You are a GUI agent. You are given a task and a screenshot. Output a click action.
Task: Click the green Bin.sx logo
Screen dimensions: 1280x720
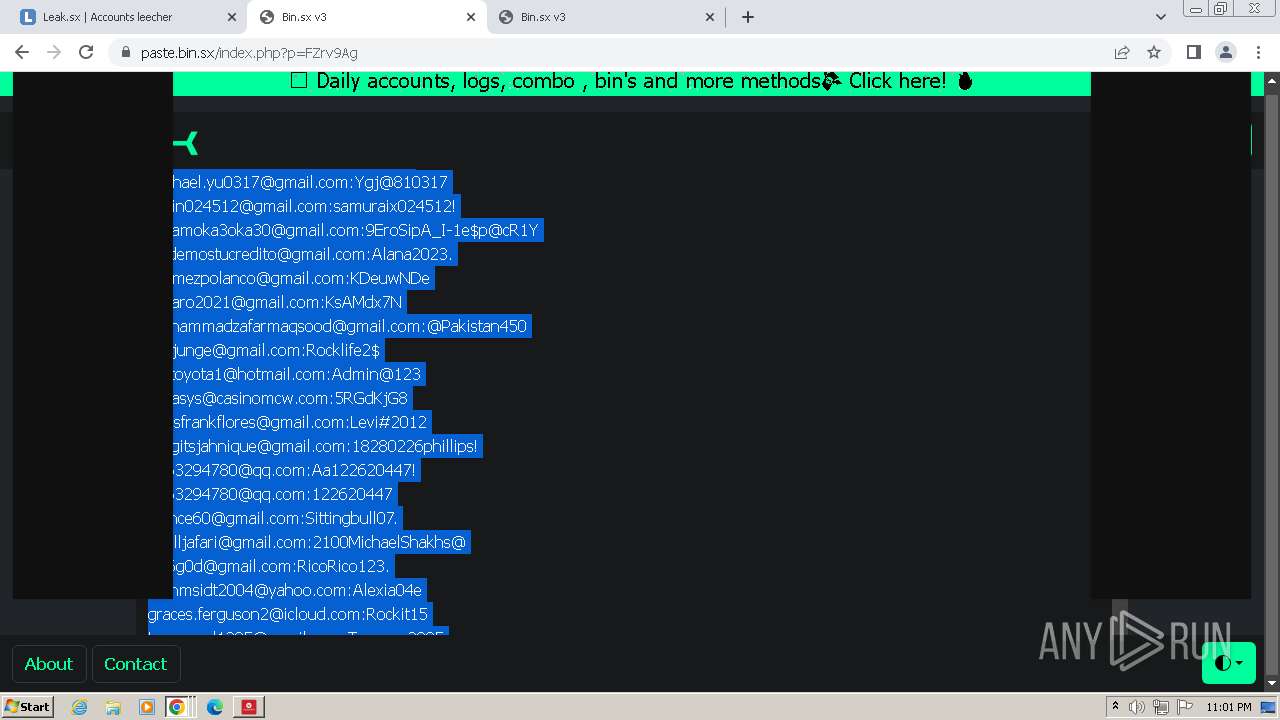tap(186, 144)
